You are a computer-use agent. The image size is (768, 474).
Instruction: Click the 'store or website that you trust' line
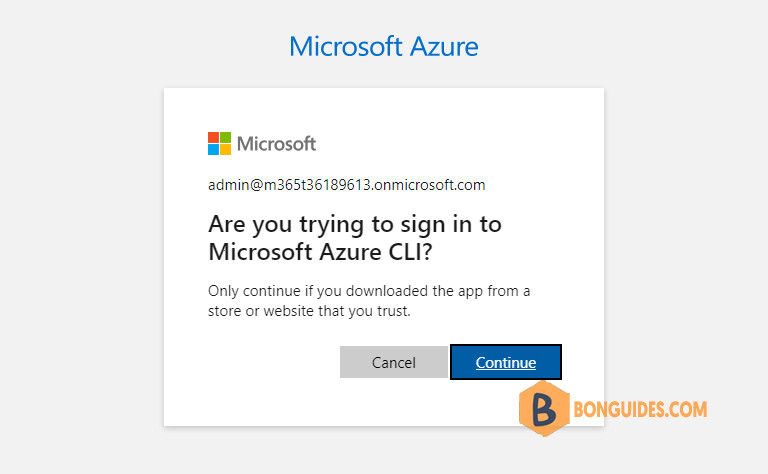309,311
